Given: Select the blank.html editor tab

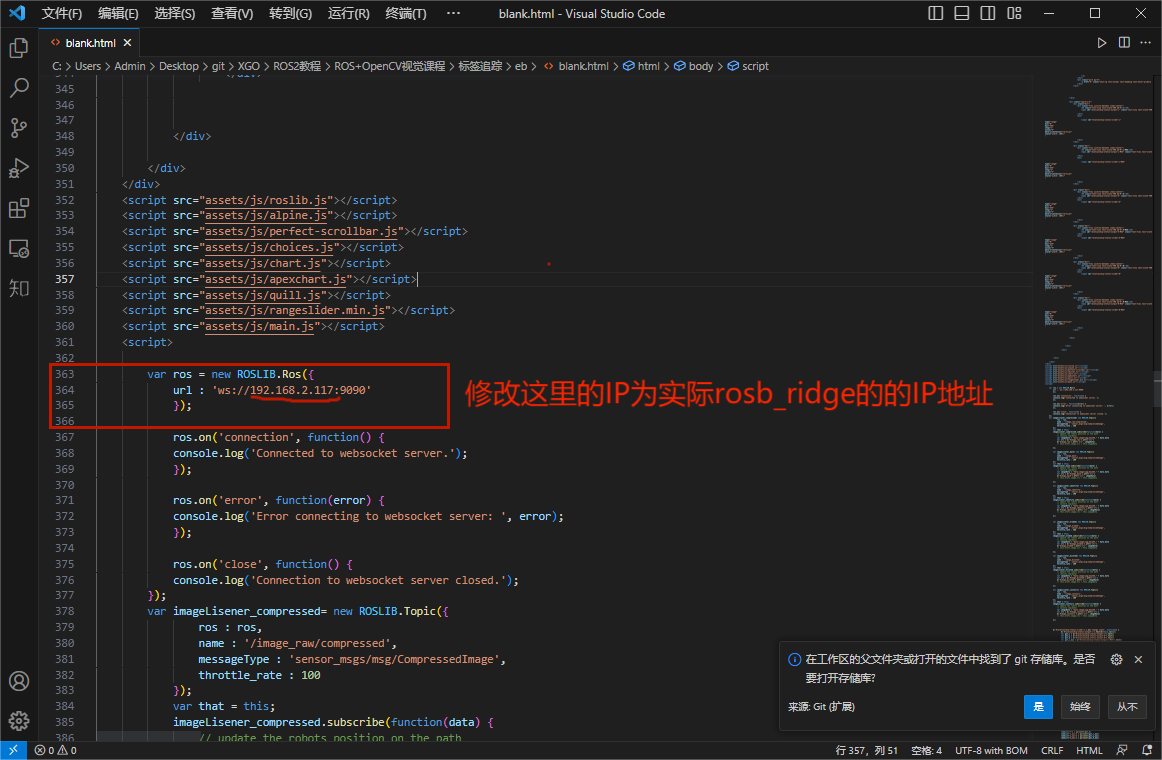Looking at the screenshot, I should pyautogui.click(x=90, y=43).
